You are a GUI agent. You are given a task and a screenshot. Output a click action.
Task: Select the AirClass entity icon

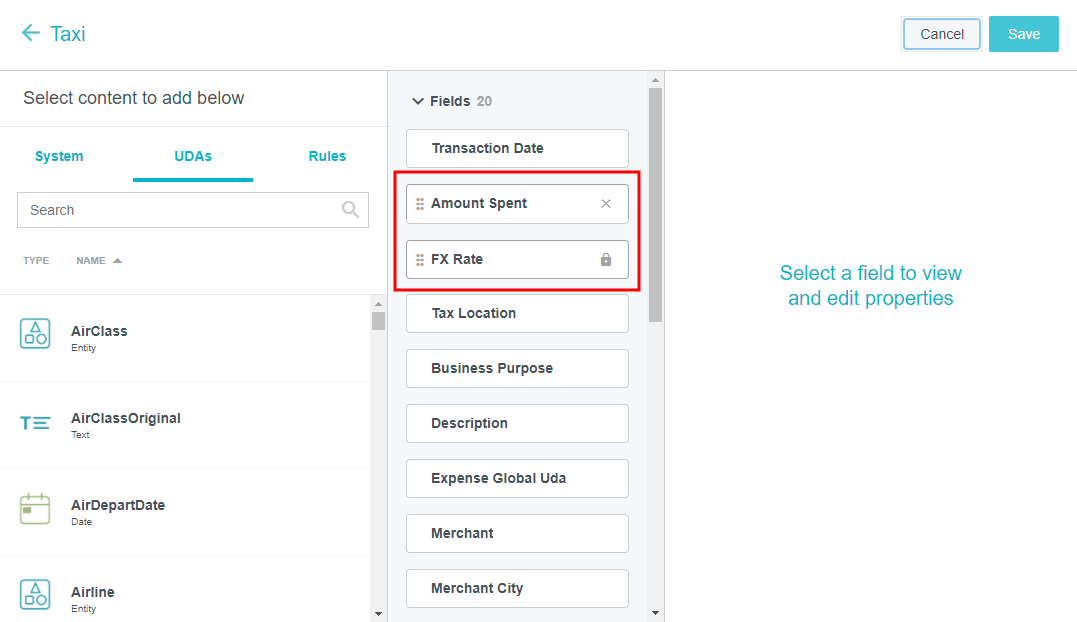(35, 334)
